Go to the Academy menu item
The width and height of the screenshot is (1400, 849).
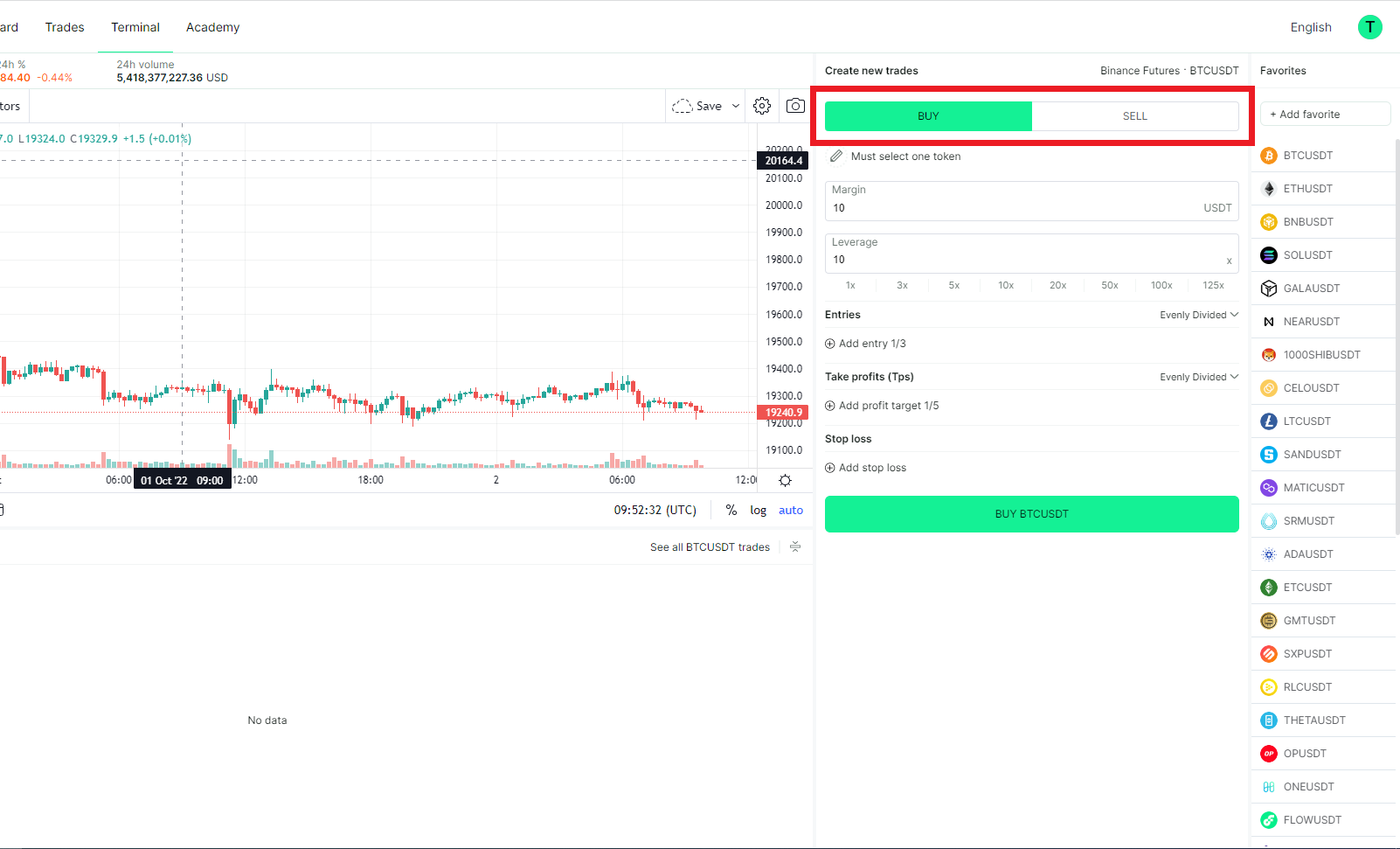[212, 27]
